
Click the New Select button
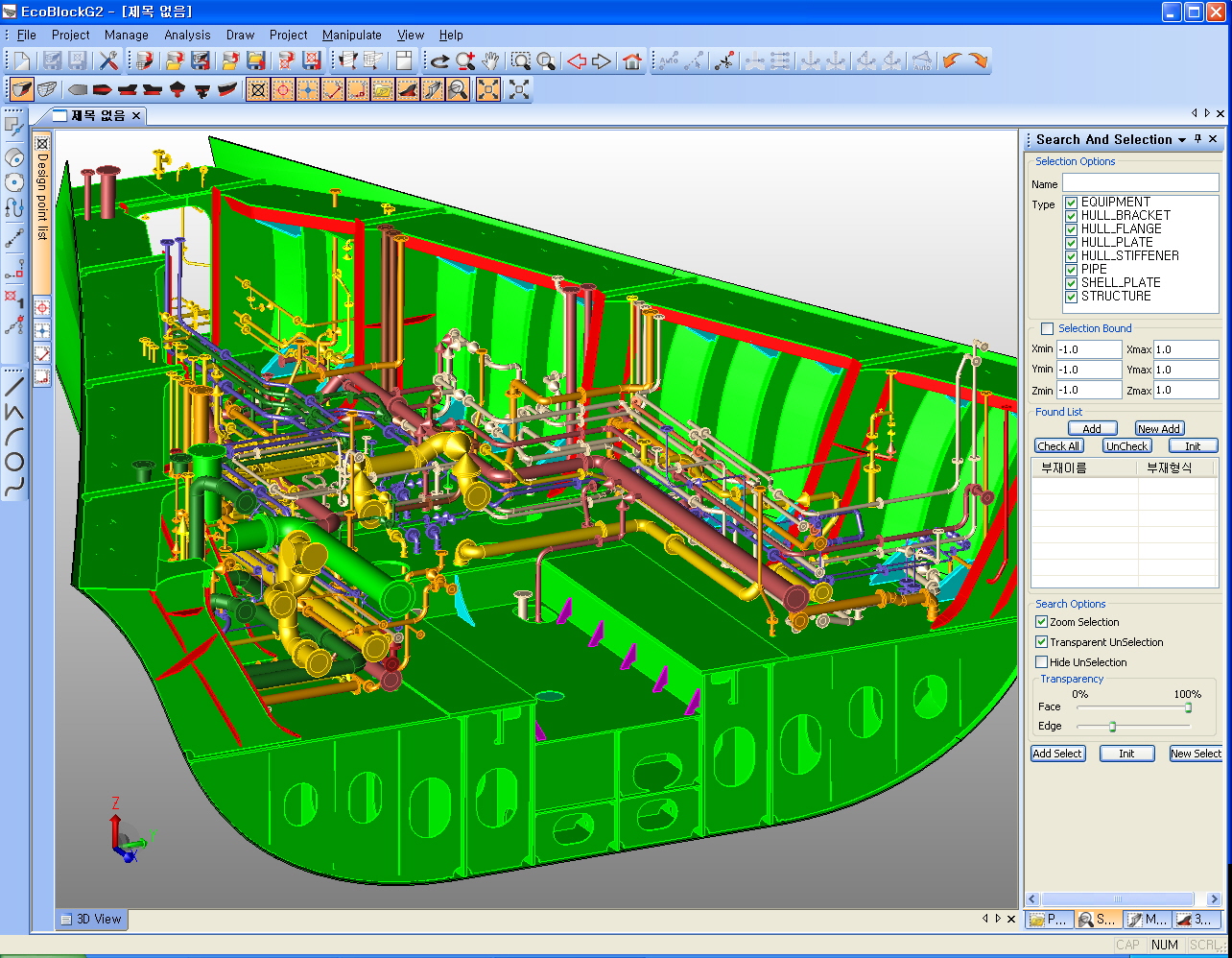pyautogui.click(x=1196, y=754)
